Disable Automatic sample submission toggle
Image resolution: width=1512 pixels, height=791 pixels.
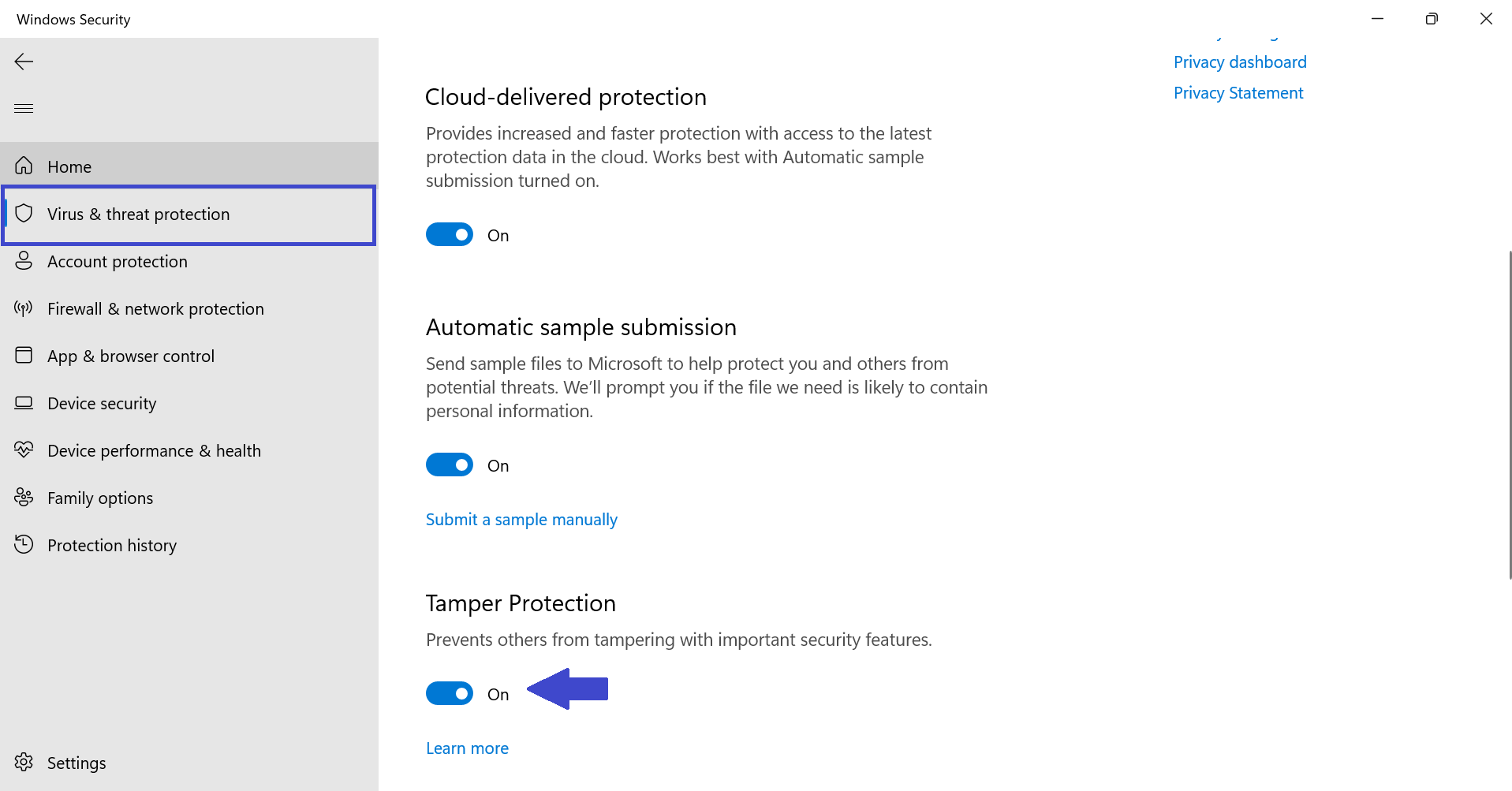coord(450,465)
